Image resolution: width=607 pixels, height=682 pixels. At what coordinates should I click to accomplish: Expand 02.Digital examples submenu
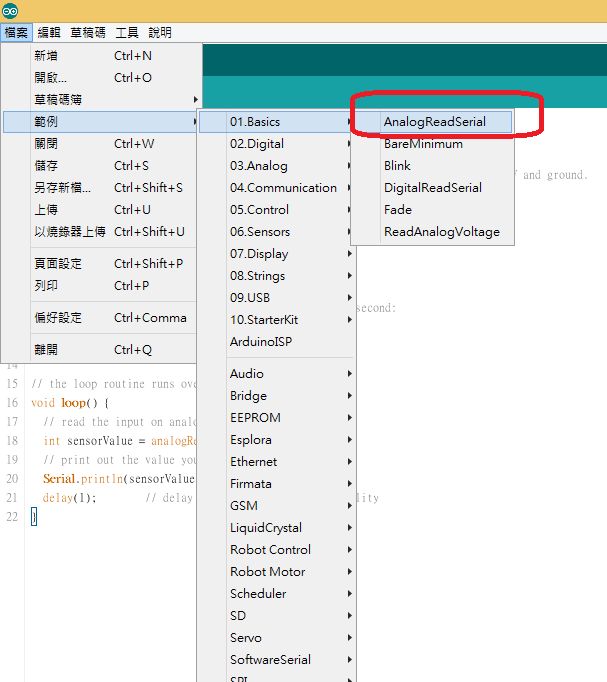pos(276,144)
